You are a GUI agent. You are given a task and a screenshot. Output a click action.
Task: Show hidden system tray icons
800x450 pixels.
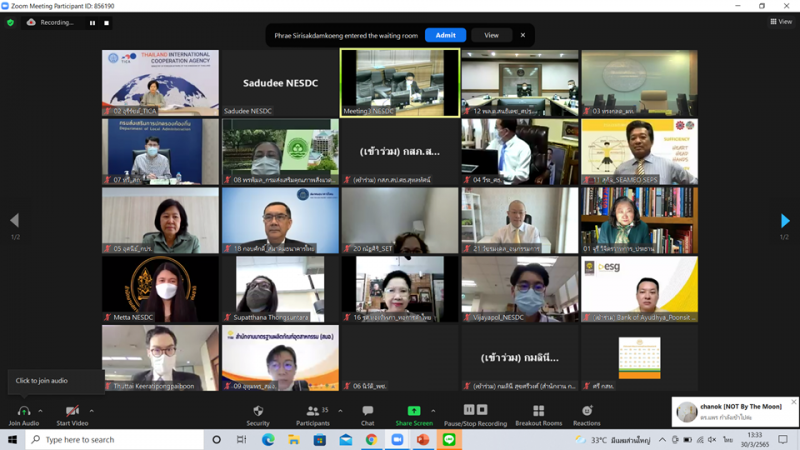[662, 439]
